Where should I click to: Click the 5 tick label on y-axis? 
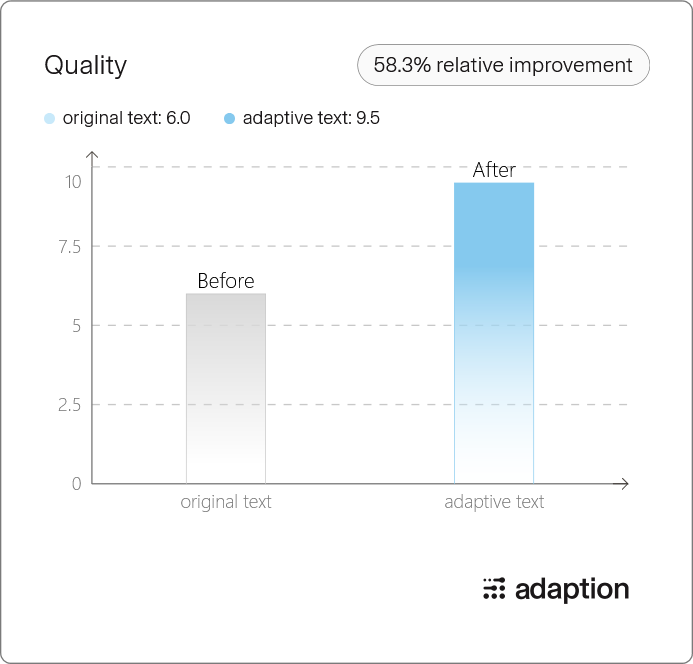click(77, 326)
